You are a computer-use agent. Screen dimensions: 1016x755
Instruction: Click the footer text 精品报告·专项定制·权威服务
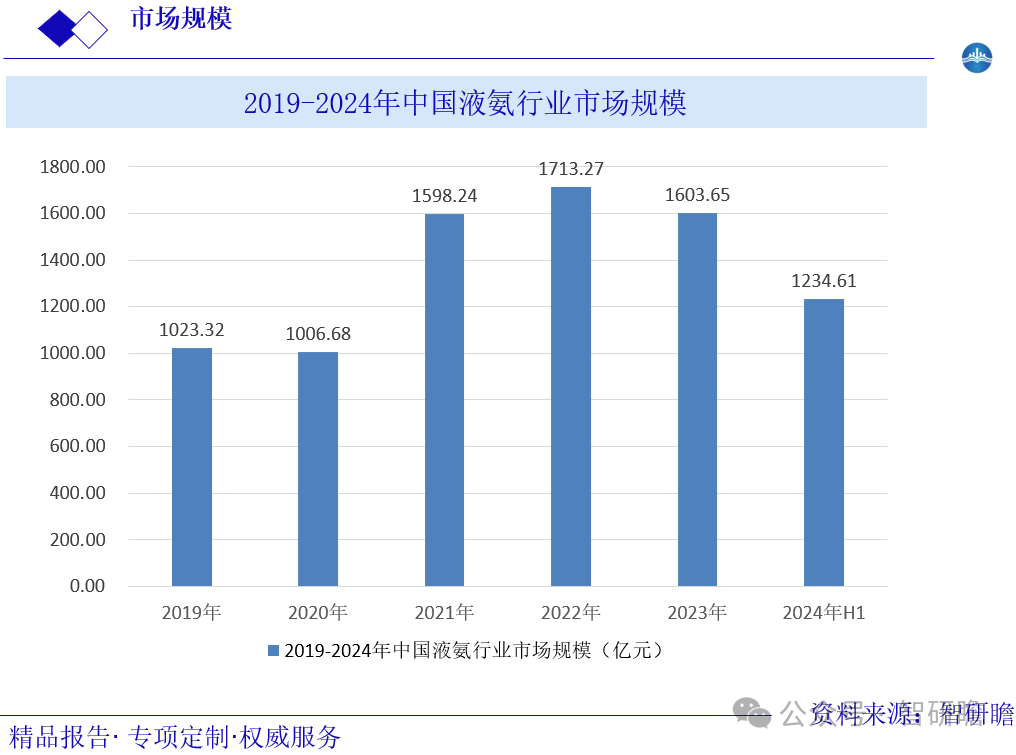pos(175,738)
